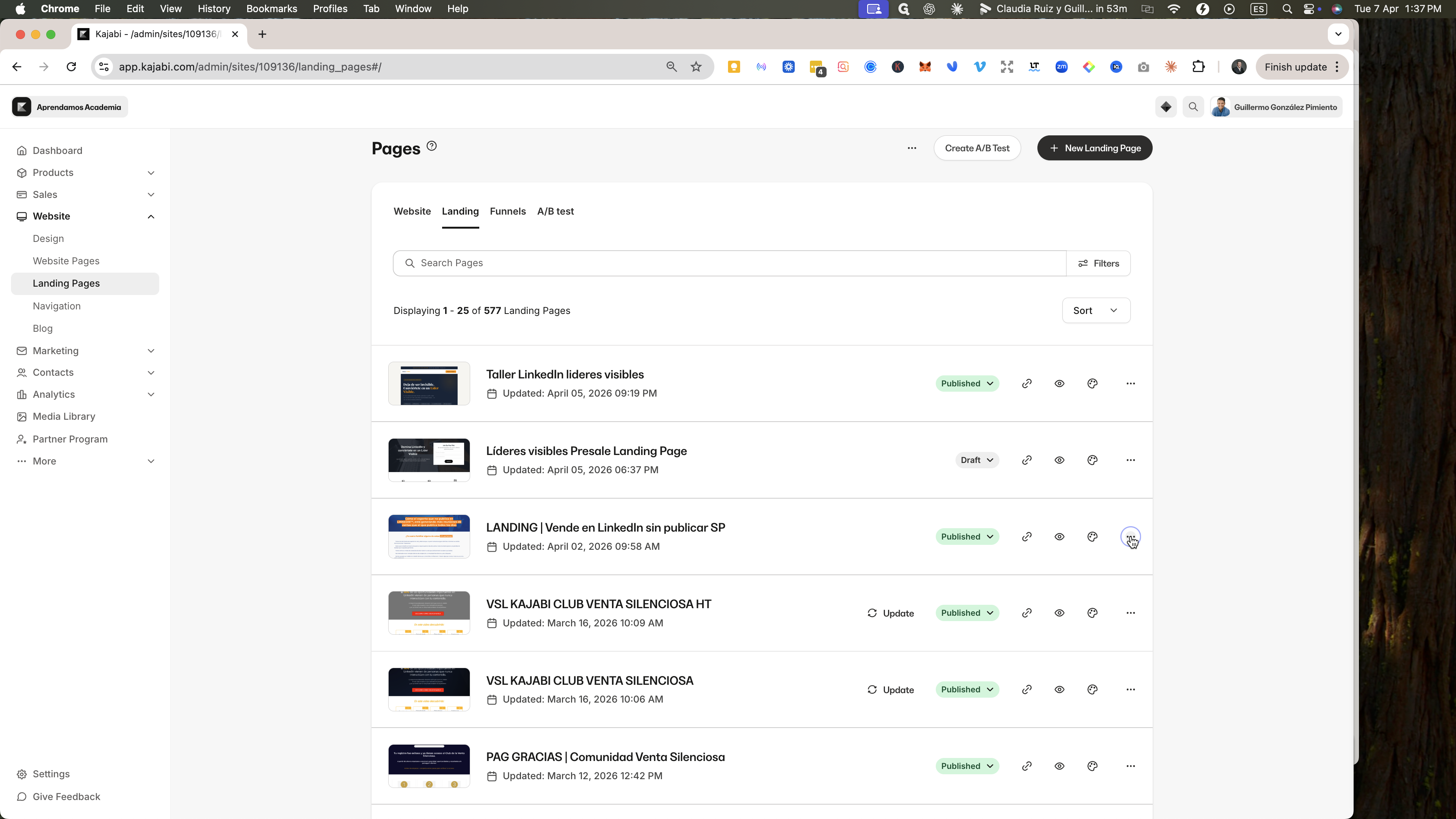Preview Taller LinkedIn lideres visibles with eye icon
The image size is (1456, 819).
click(1059, 384)
